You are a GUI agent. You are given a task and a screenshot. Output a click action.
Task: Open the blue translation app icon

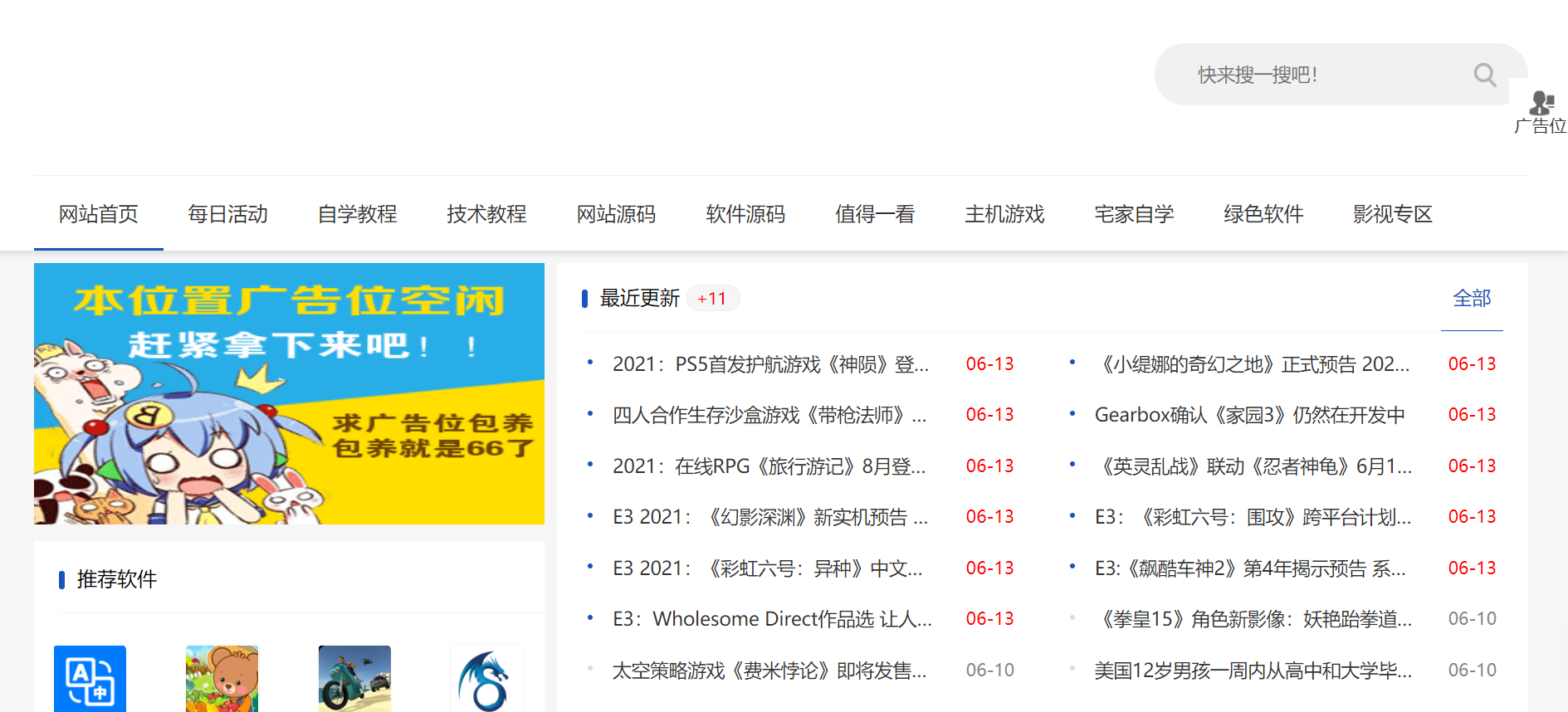[90, 679]
